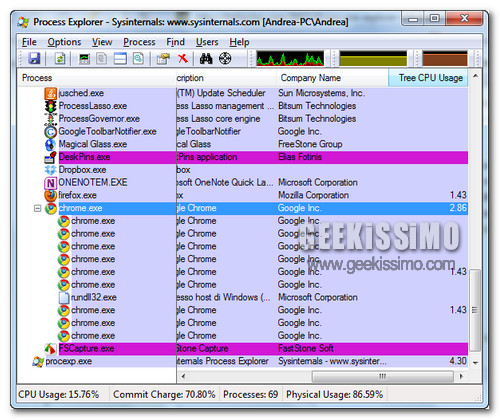This screenshot has height=420, width=500.
Task: Click the Refresh Now toolbar icon
Action: click(x=60, y=59)
